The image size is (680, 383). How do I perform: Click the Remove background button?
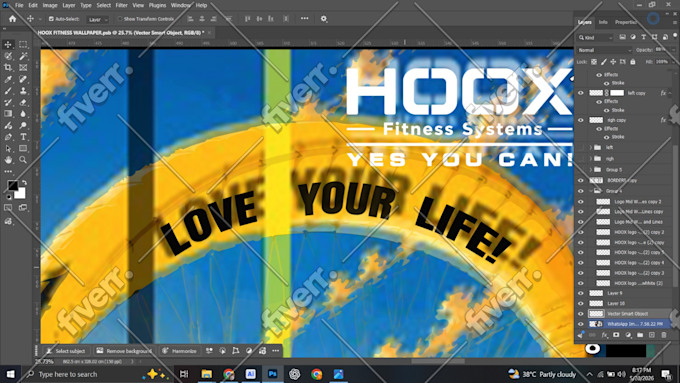[124, 351]
